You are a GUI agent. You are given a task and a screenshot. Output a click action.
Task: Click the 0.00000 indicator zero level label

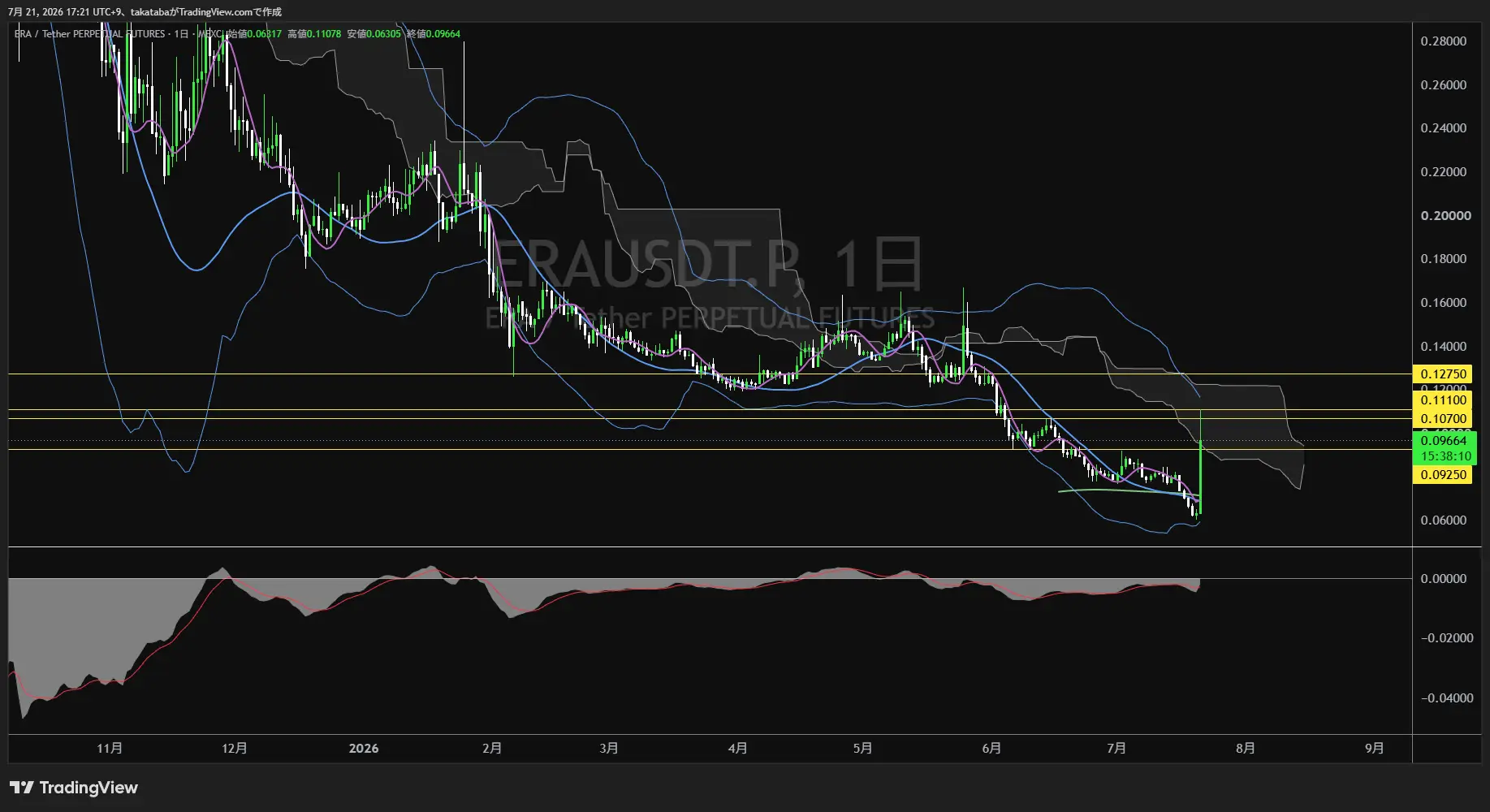pyautogui.click(x=1444, y=578)
